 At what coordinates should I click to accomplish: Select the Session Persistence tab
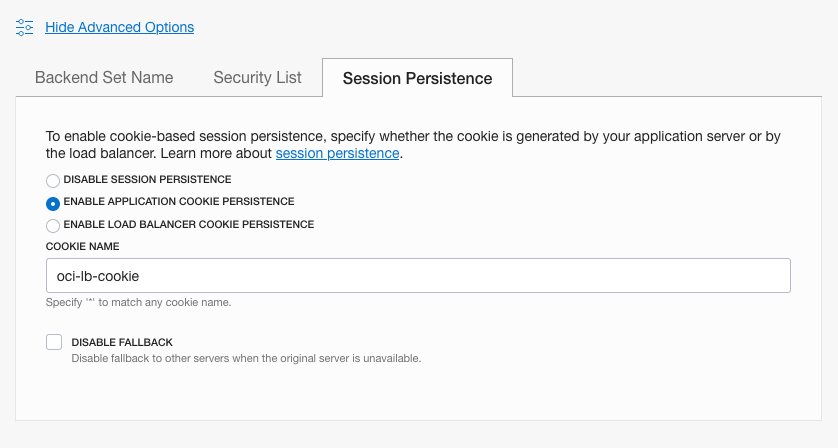(x=417, y=78)
